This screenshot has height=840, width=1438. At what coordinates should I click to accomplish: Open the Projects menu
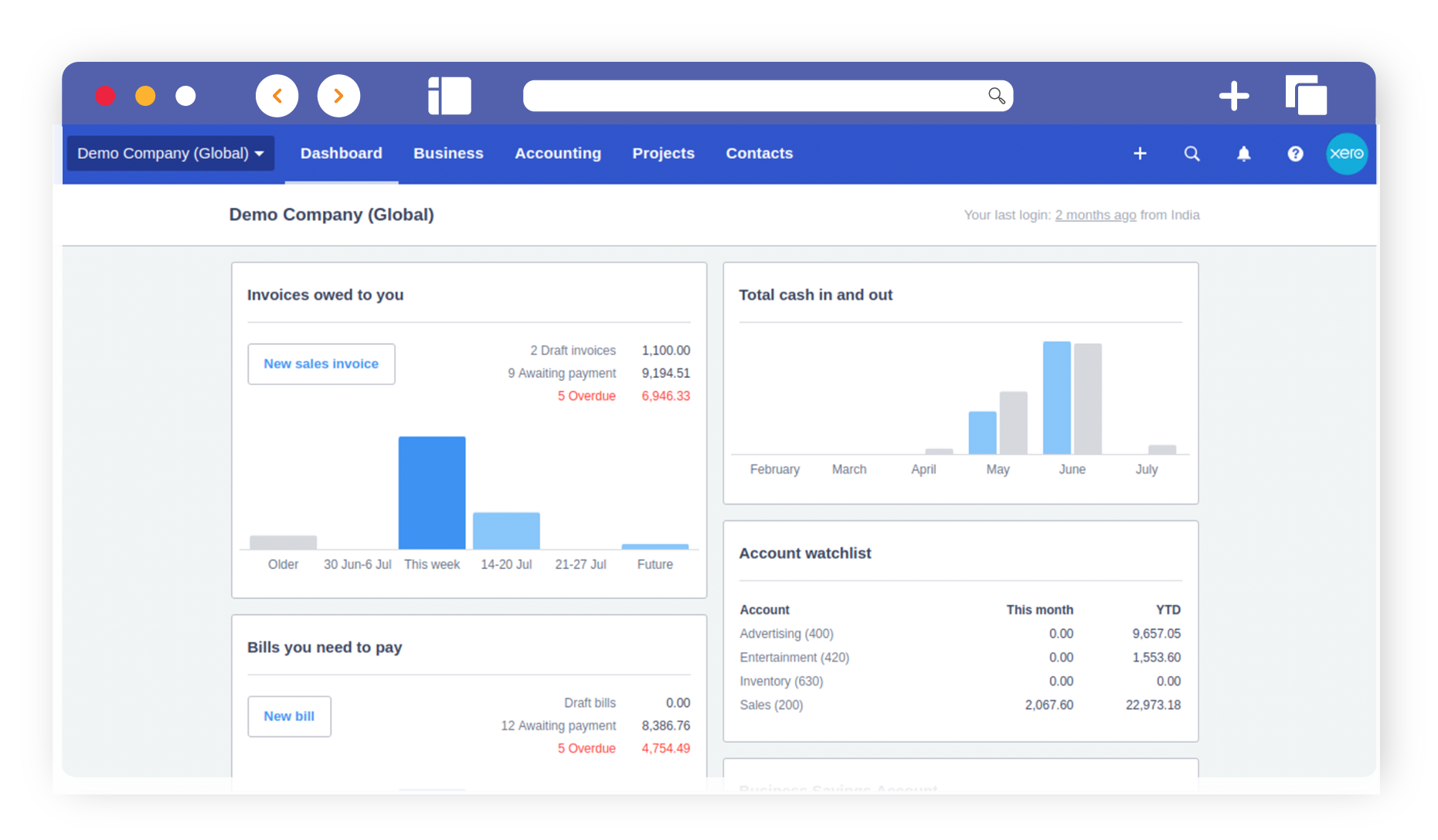click(663, 153)
